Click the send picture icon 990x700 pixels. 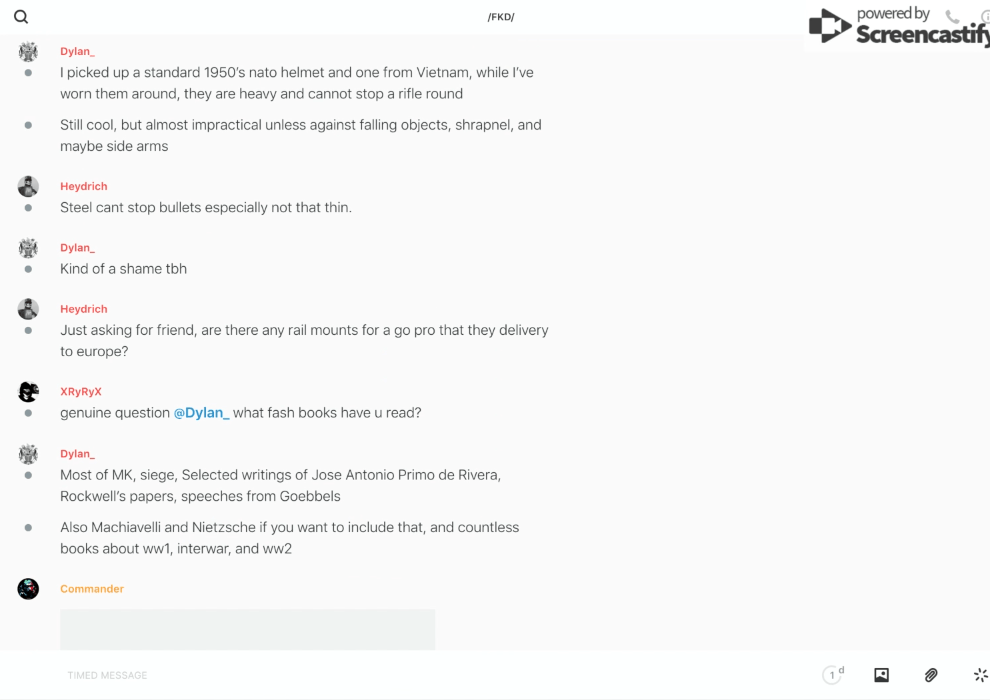pyautogui.click(x=881, y=675)
